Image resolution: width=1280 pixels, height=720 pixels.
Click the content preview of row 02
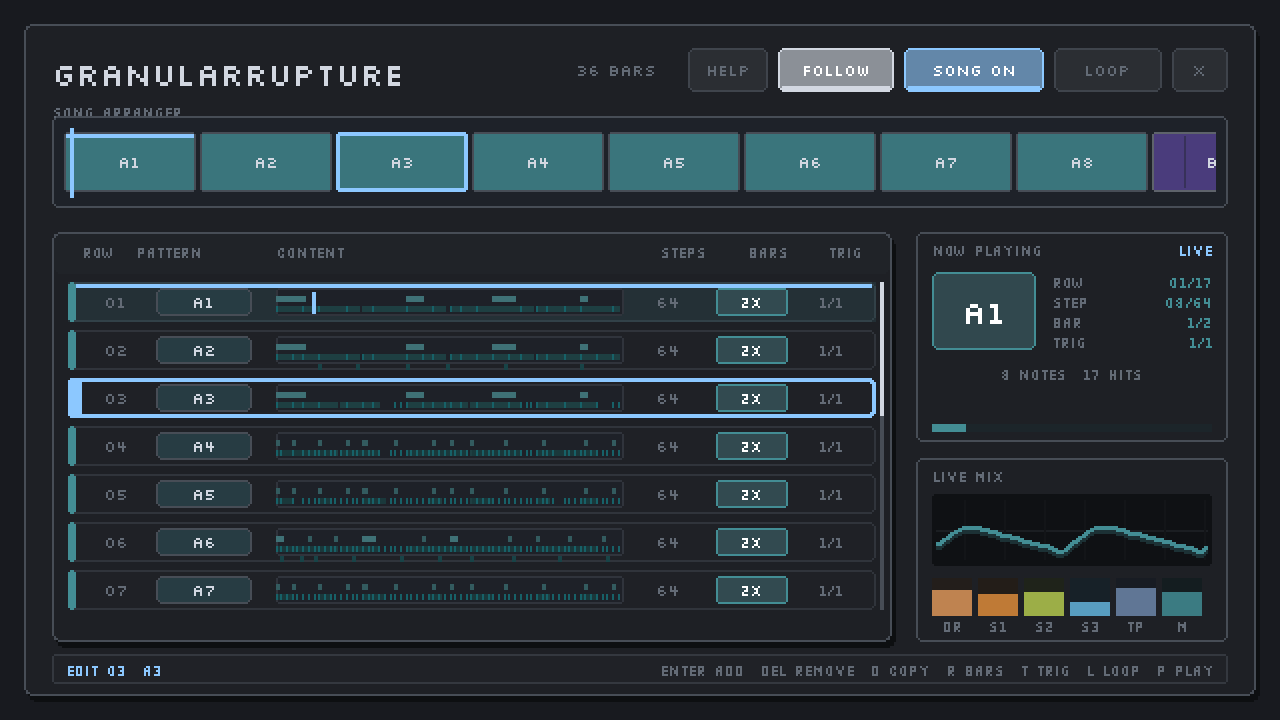(x=449, y=351)
